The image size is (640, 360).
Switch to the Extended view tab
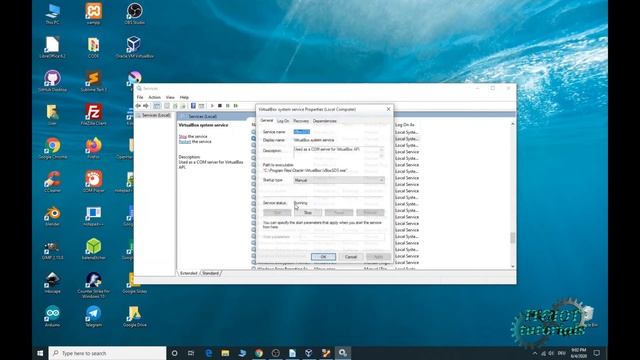coord(189,273)
